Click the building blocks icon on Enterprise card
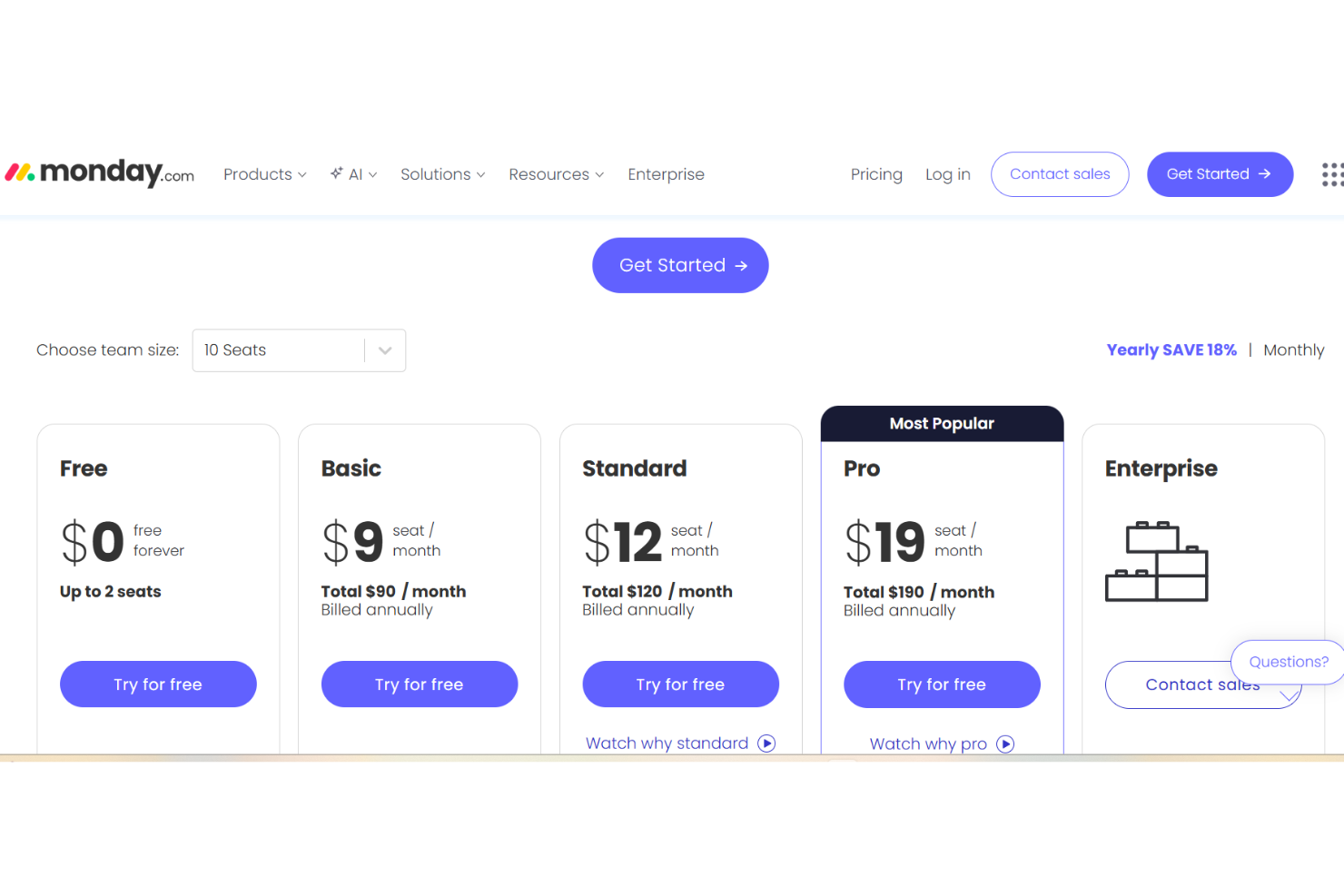 [1156, 560]
